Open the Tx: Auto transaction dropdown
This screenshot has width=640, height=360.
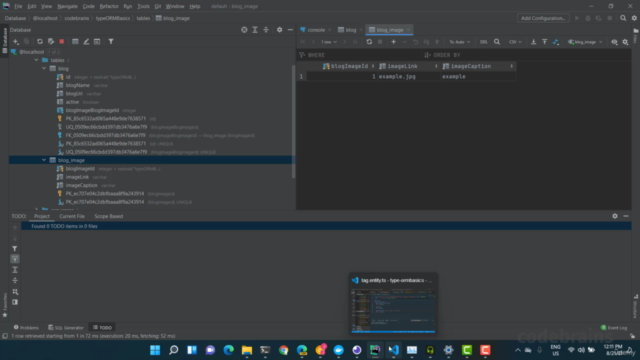tap(460, 42)
